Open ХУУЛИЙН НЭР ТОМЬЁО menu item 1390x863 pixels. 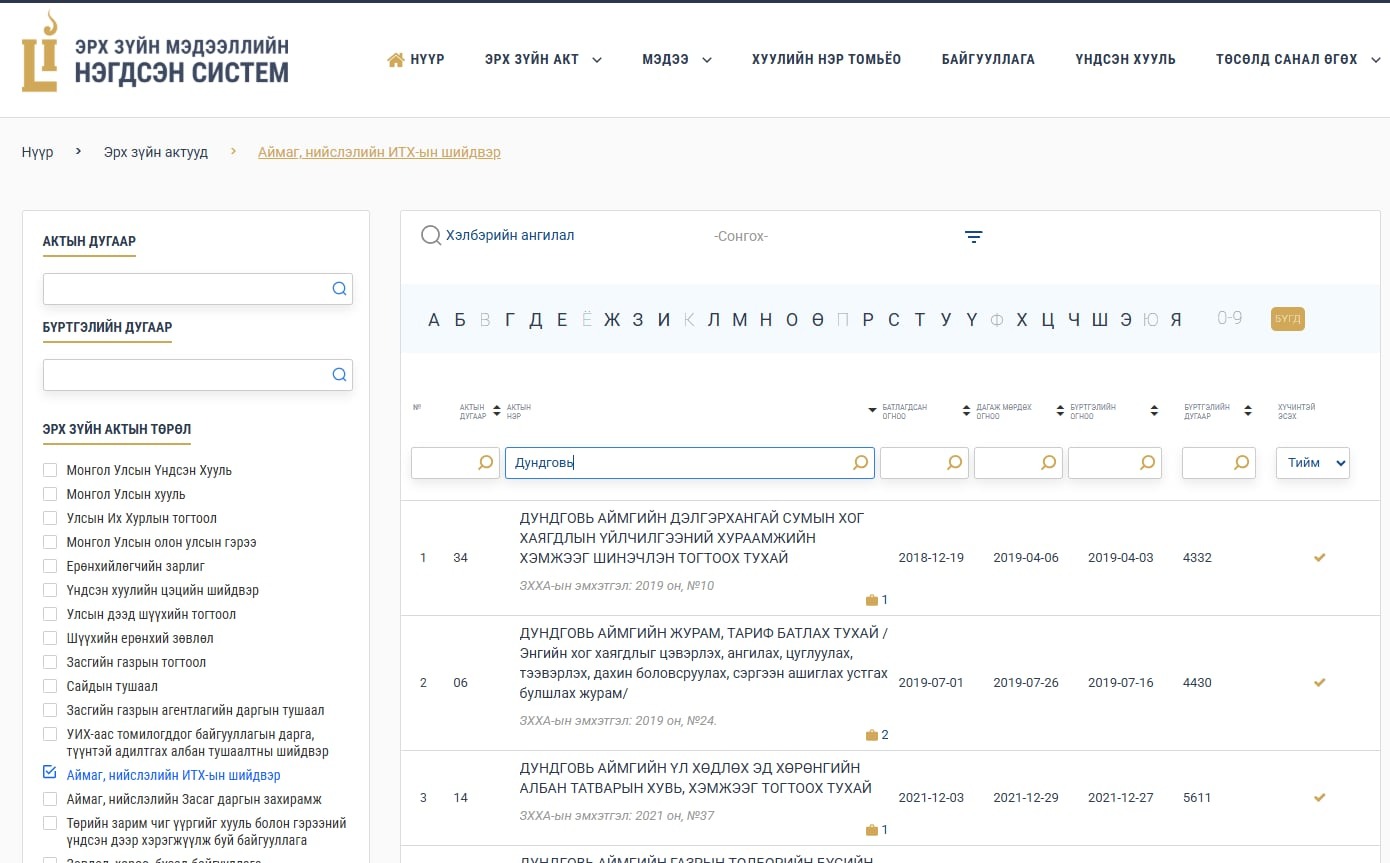[x=826, y=60]
